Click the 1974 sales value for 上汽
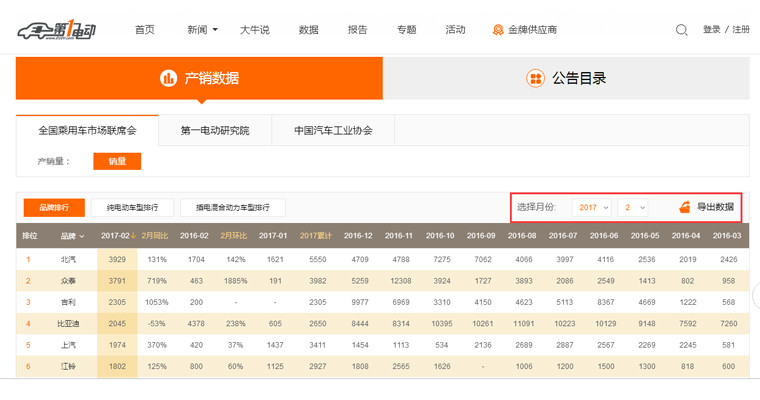The width and height of the screenshot is (760, 400). coord(117,345)
